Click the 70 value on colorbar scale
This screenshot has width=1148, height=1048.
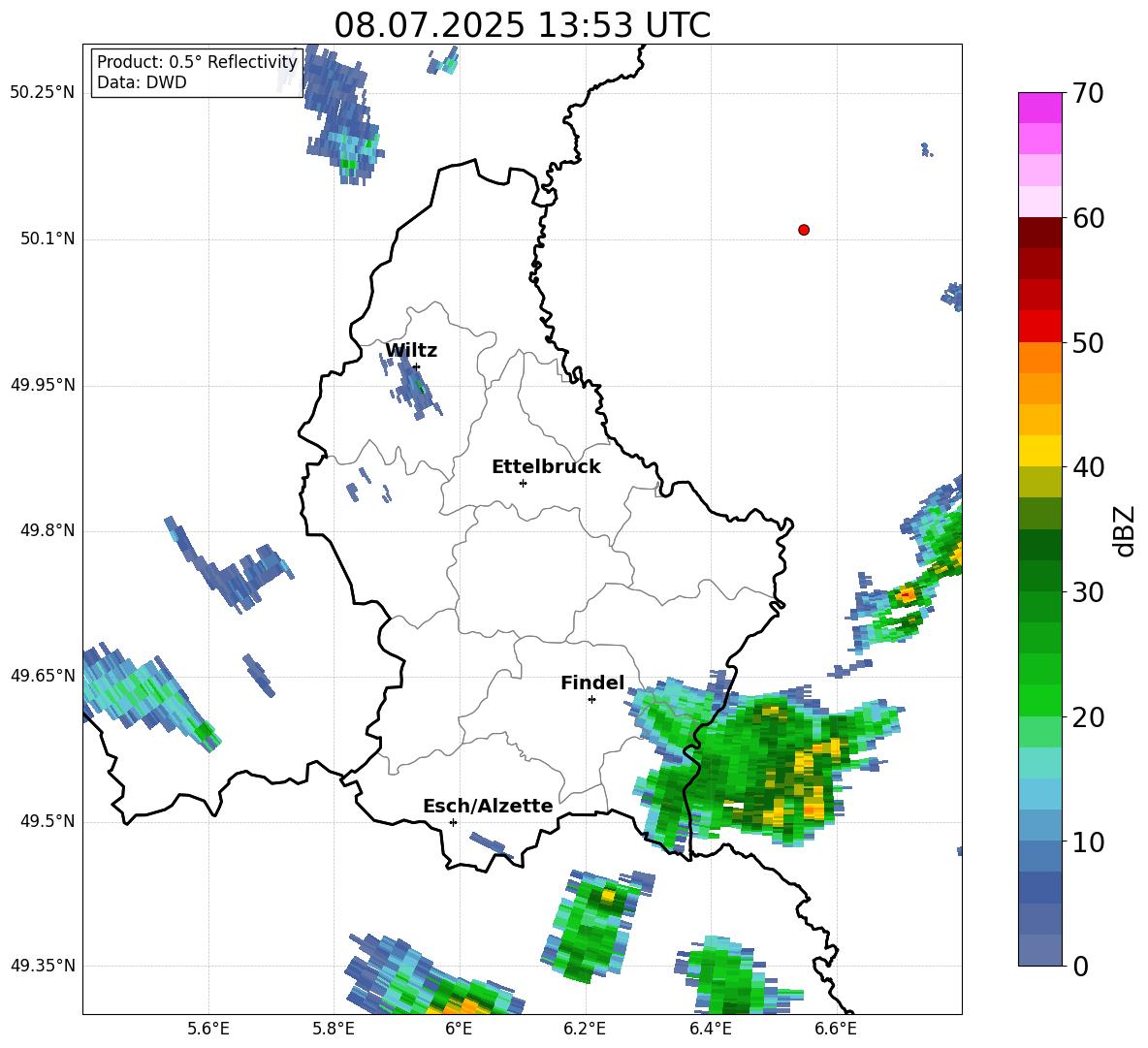(1087, 93)
